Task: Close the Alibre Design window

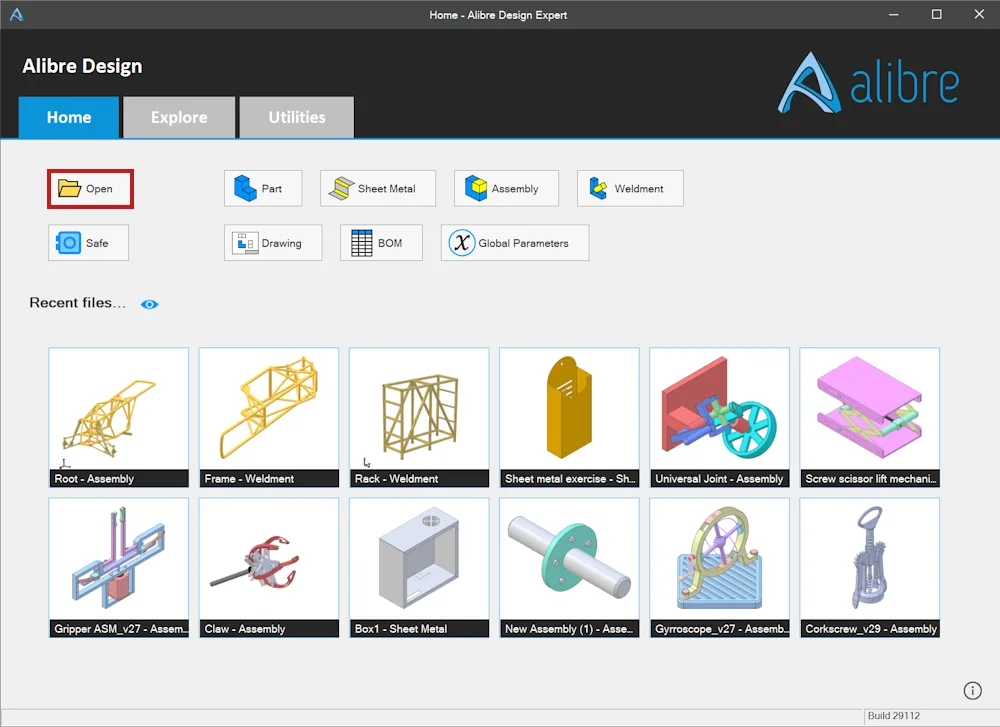Action: coord(979,14)
